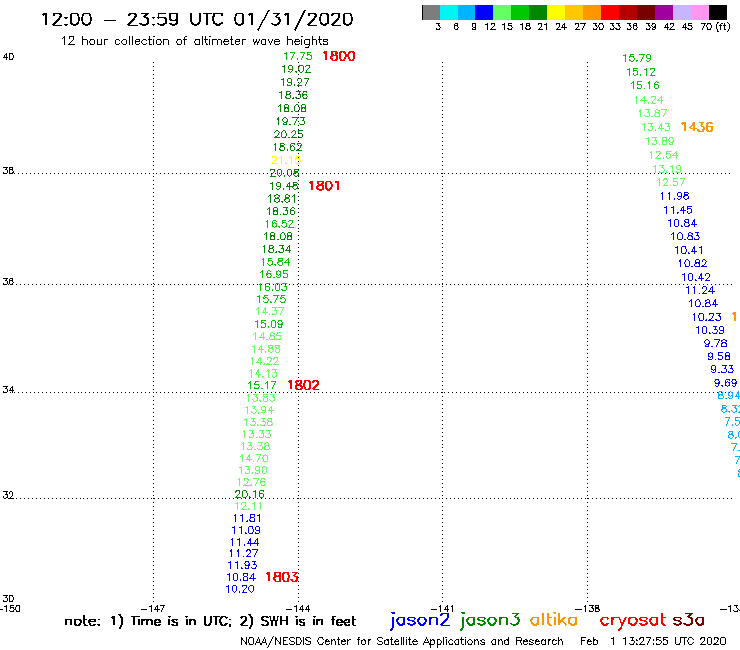Screen dimensions: 740x650
Task: Select the pink legend swatch
Action: pos(700,12)
